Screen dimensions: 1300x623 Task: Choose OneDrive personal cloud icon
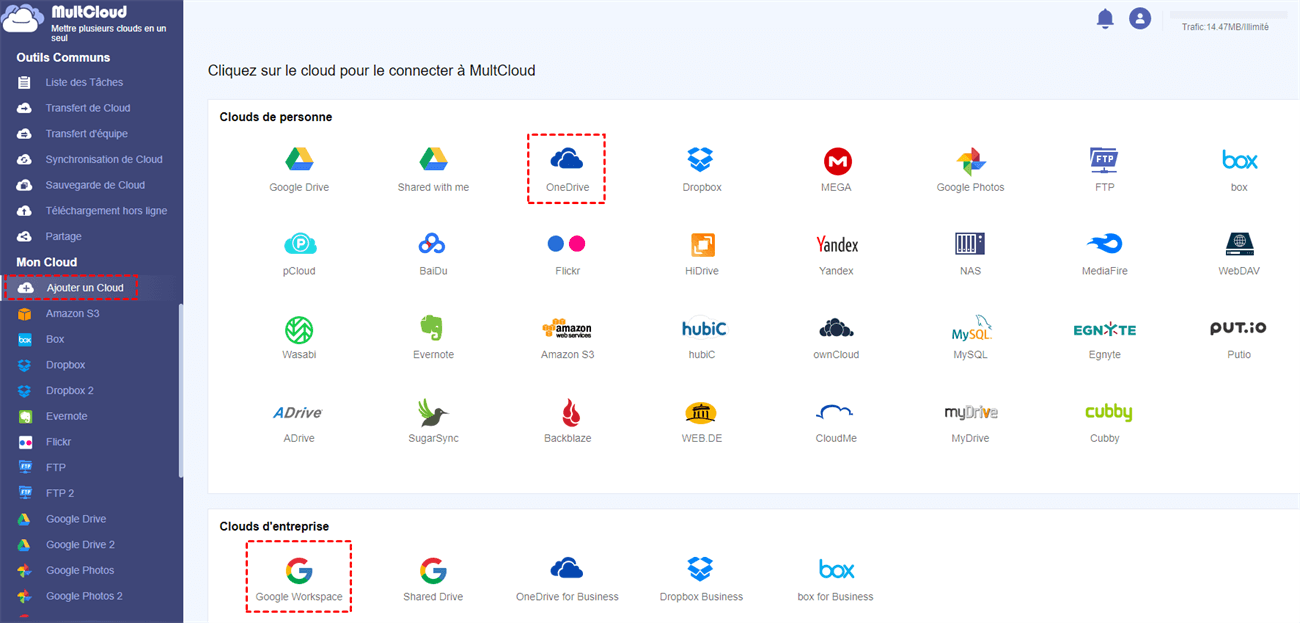pyautogui.click(x=566, y=159)
